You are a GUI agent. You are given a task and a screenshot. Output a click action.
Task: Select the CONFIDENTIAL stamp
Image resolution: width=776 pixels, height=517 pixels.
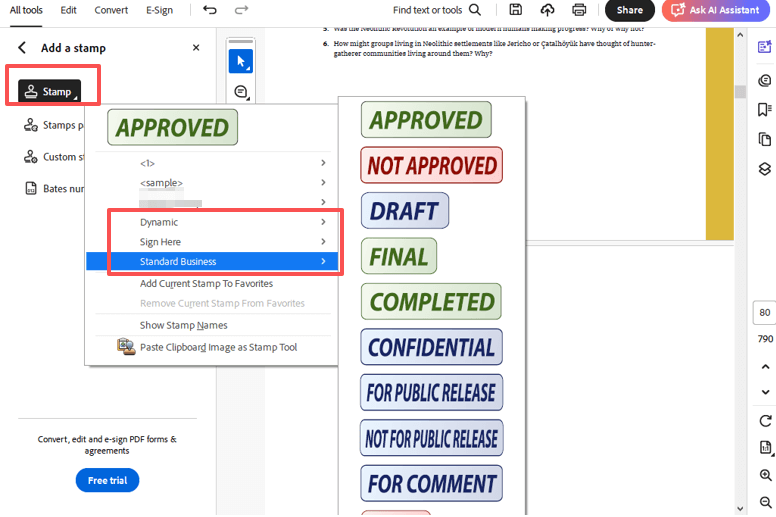[432, 347]
